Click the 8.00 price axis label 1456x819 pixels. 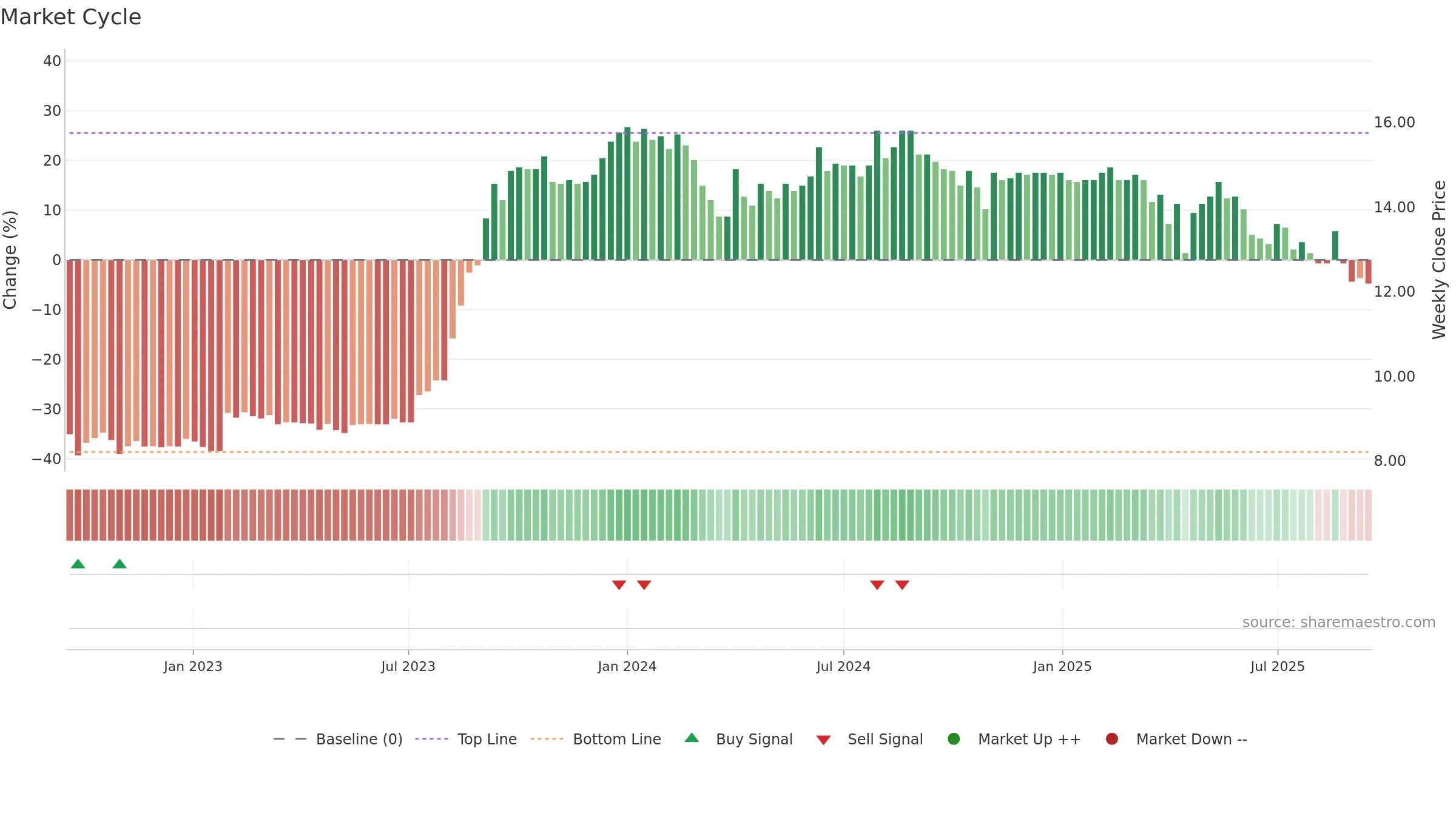tap(1390, 461)
